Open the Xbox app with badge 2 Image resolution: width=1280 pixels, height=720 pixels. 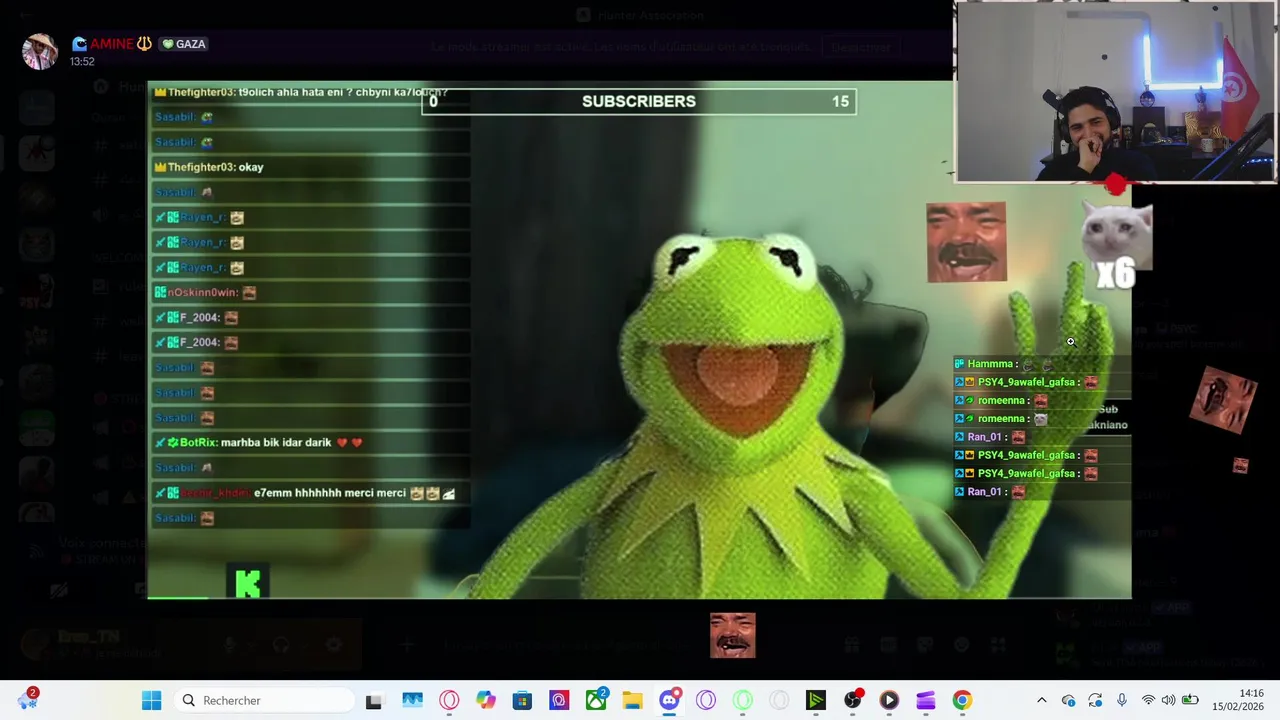click(596, 700)
